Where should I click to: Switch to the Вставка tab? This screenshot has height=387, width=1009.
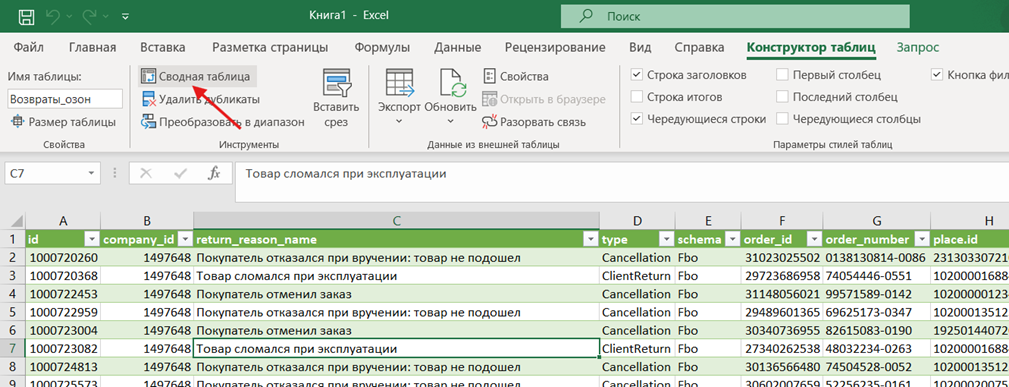[x=163, y=48]
